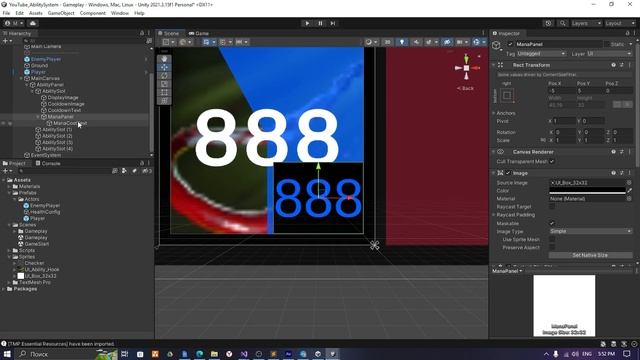This screenshot has height=360, width=640.
Task: Toggle scene audio icon
Action: coord(416,42)
